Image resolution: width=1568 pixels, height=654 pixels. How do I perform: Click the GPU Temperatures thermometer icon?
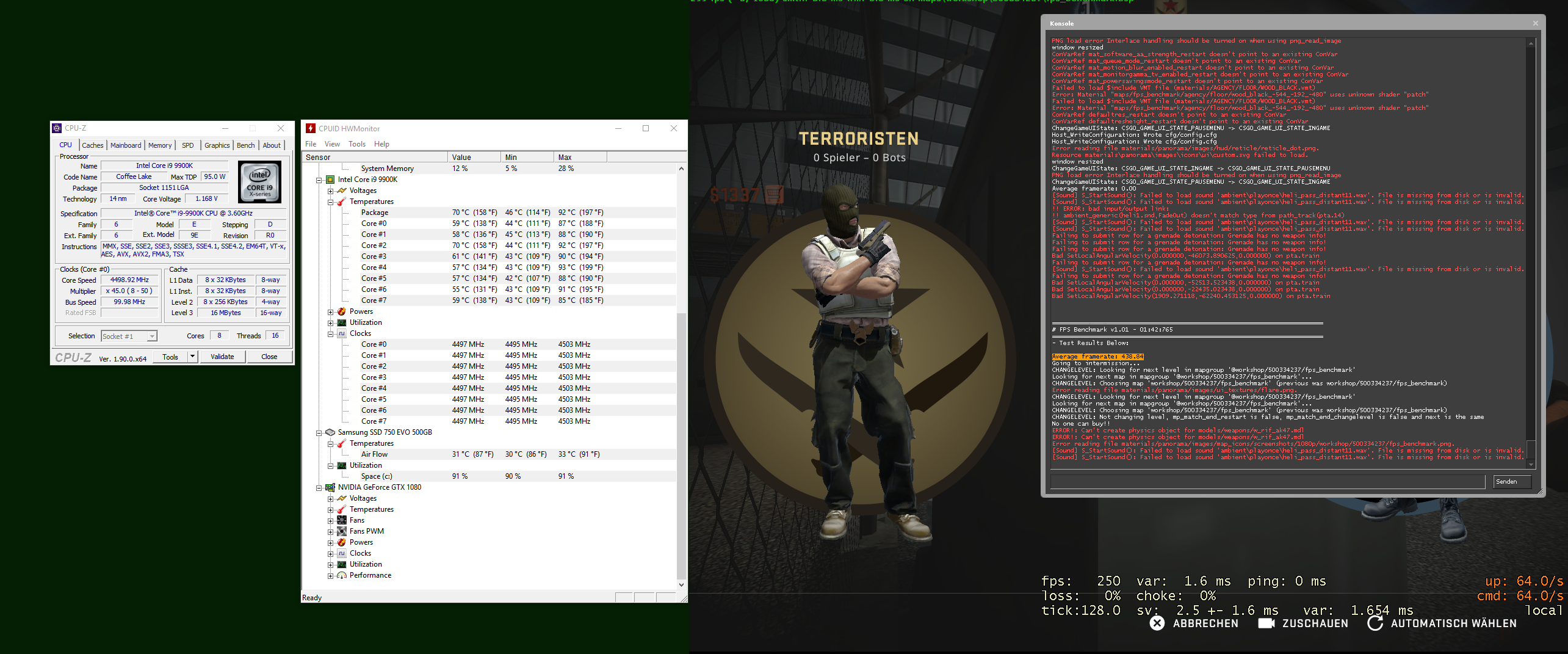coord(342,509)
